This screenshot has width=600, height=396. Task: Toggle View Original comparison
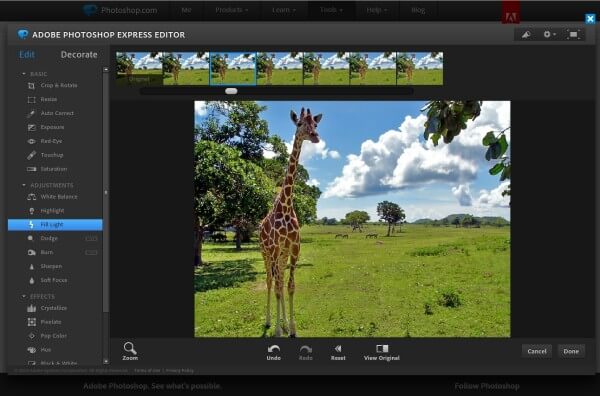[382, 352]
